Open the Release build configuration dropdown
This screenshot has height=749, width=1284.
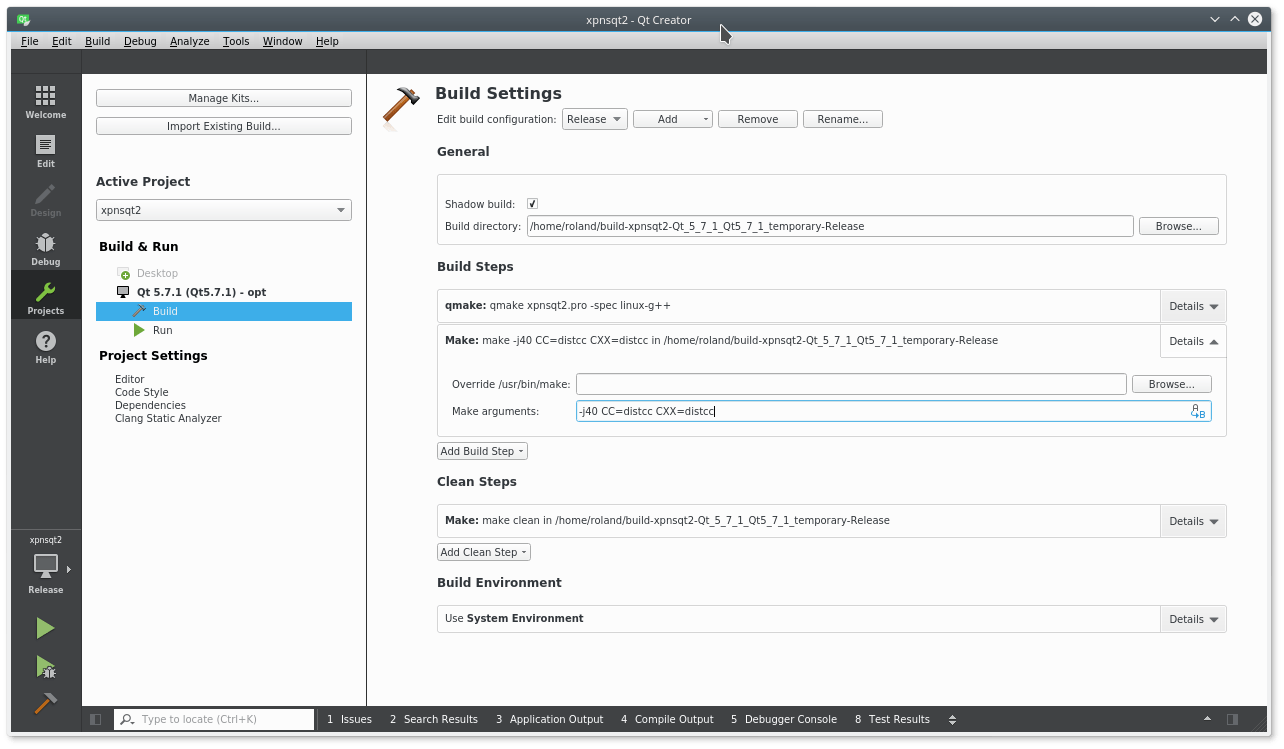[595, 119]
